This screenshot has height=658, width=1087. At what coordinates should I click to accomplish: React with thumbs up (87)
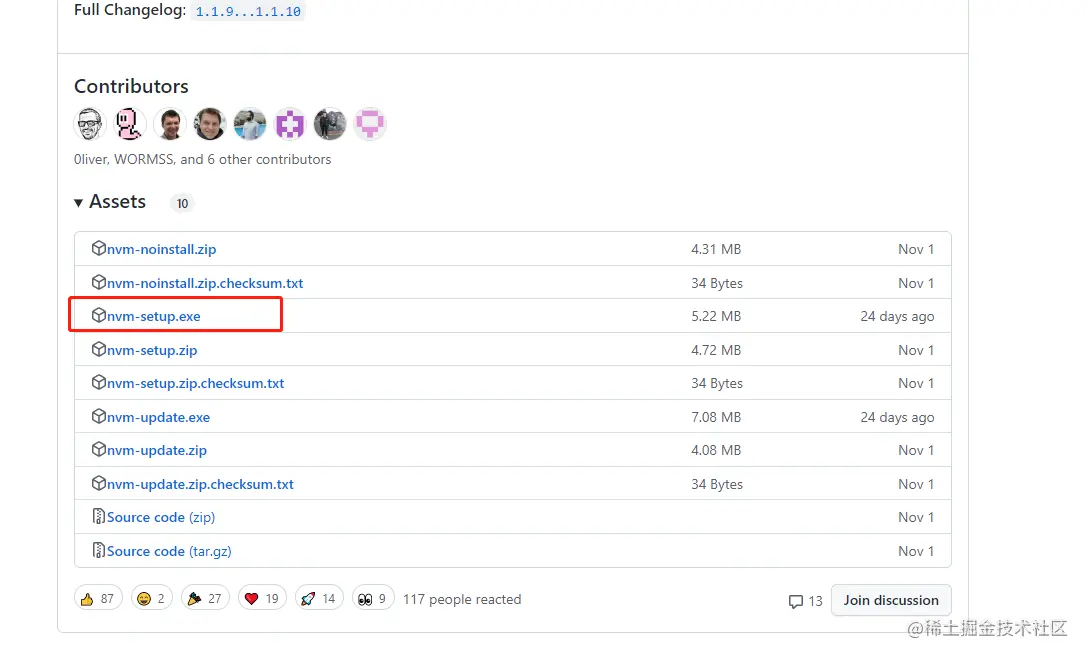98,599
